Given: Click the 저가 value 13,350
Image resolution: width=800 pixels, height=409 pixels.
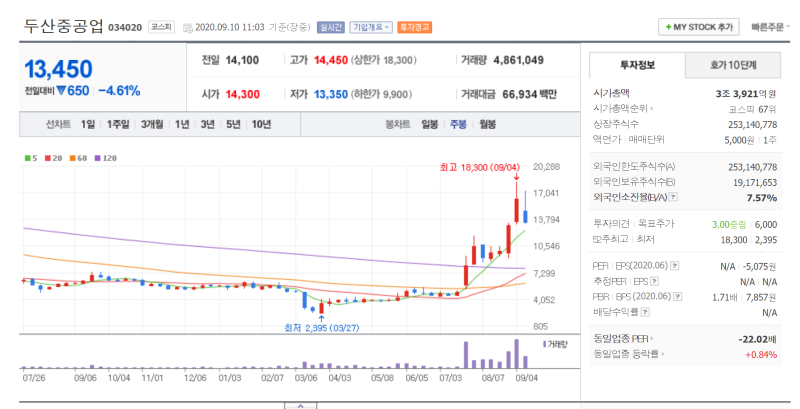Looking at the screenshot, I should click(x=331, y=94).
